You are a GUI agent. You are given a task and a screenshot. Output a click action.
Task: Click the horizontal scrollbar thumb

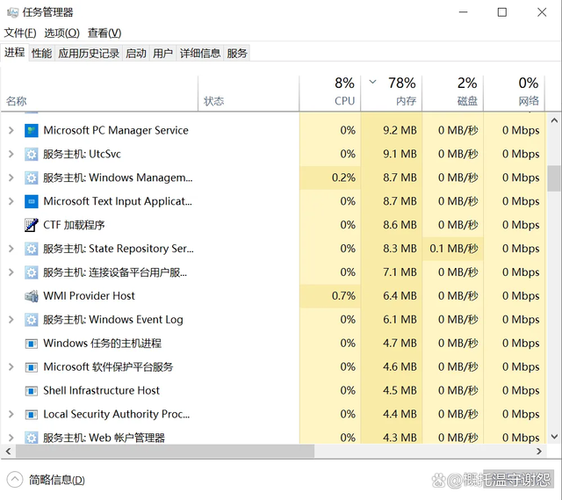tap(165, 451)
